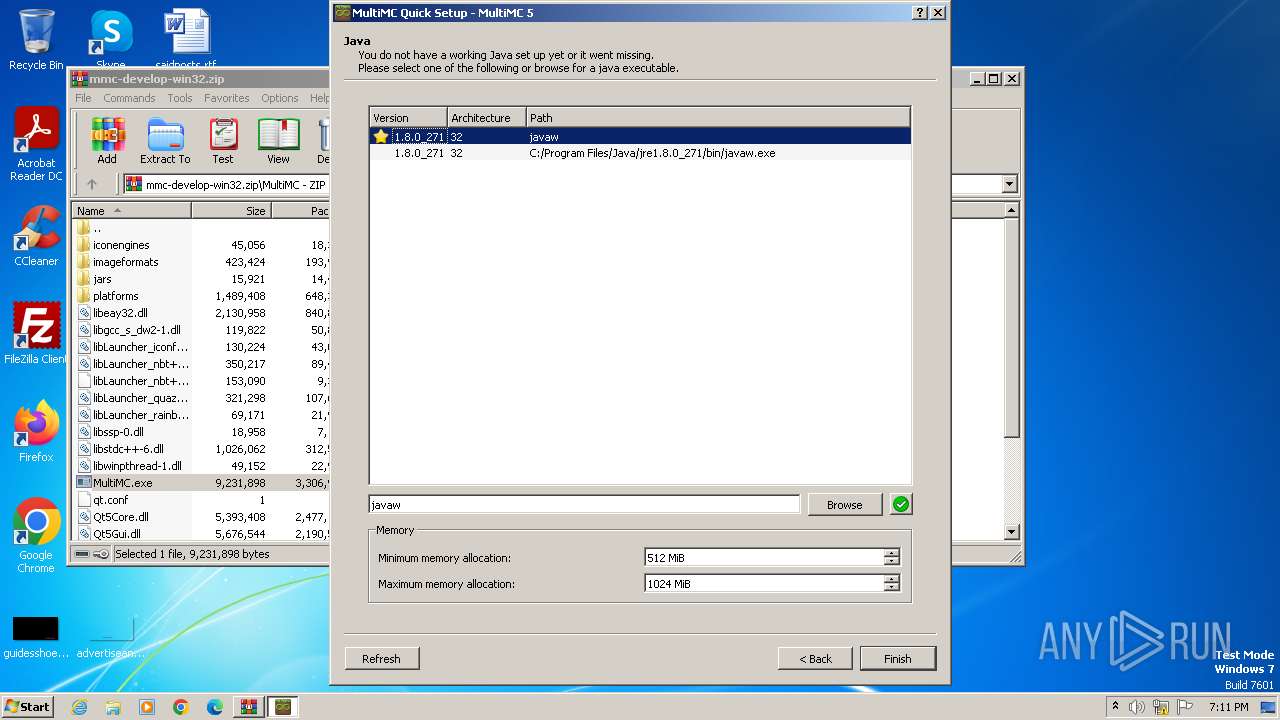Click the MultiMC help question button
This screenshot has width=1280, height=720.
(920, 13)
